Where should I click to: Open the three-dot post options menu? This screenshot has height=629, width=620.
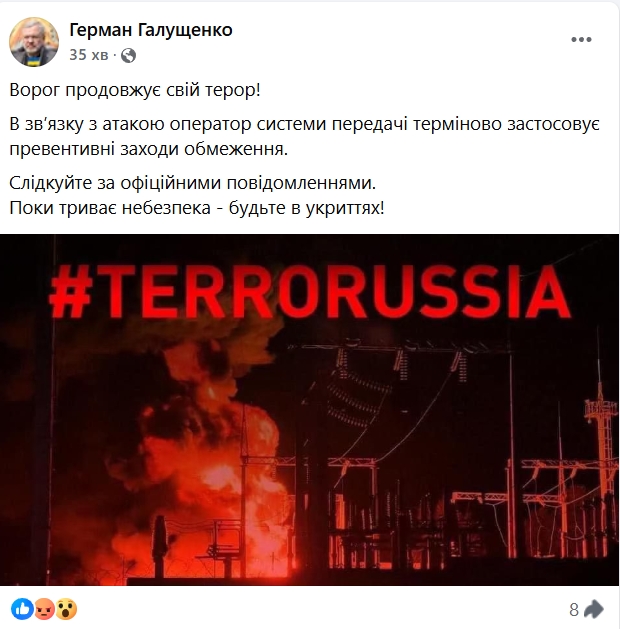581,39
